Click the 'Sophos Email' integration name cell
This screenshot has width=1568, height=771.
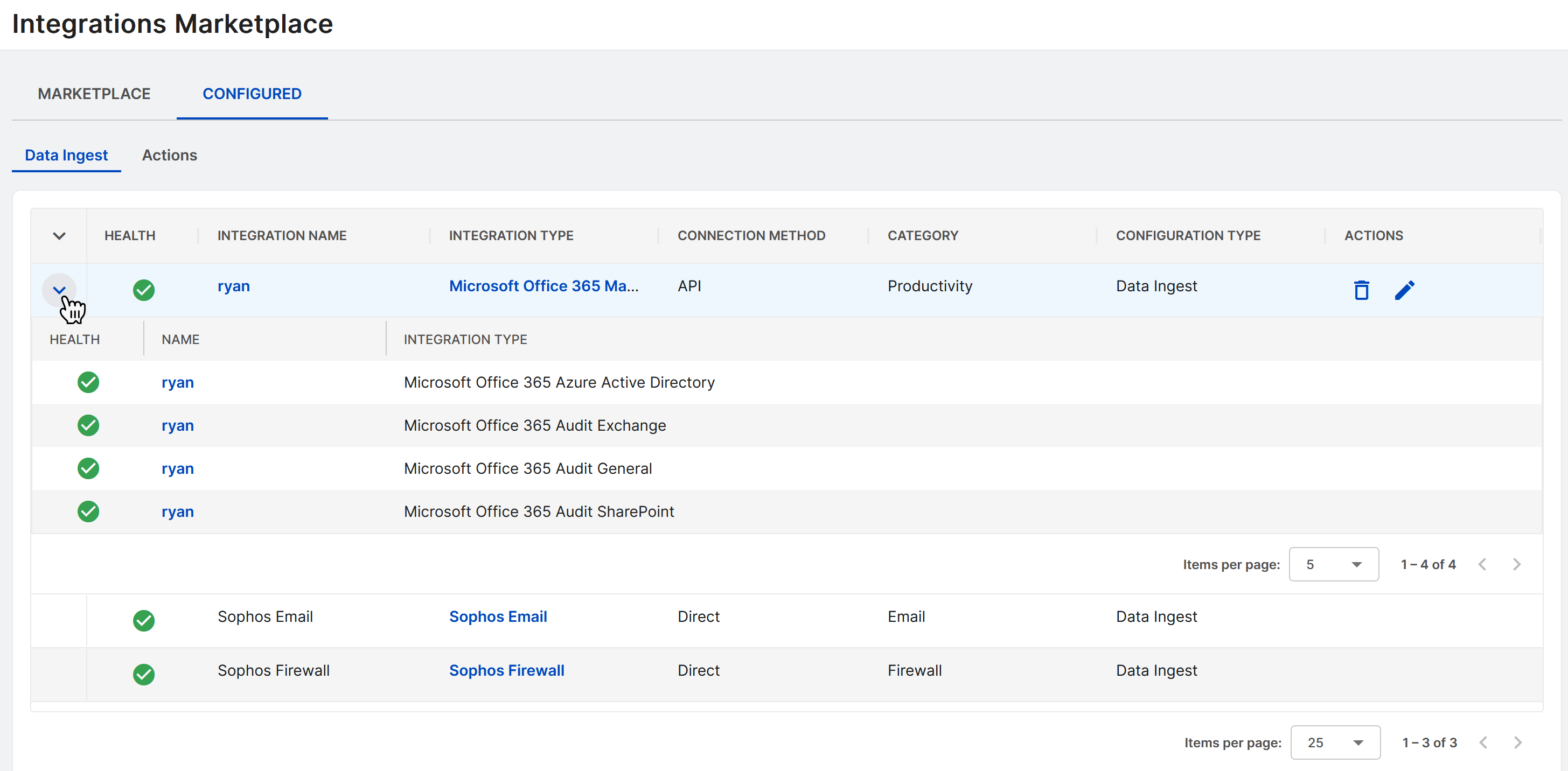tap(266, 616)
